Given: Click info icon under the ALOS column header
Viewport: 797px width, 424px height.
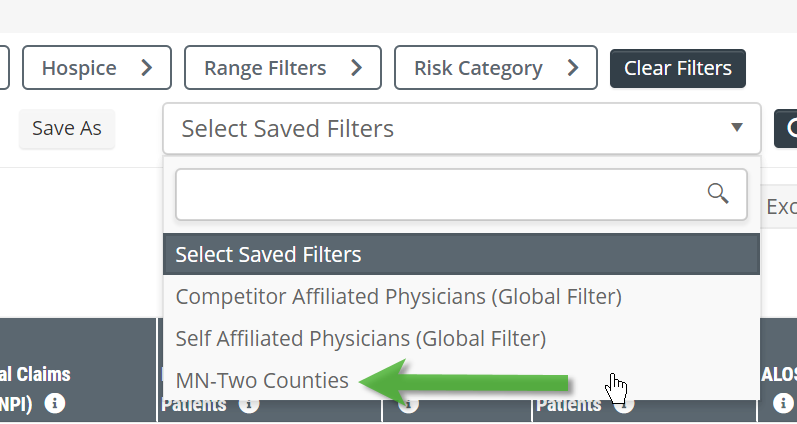Looking at the screenshot, I should 783,403.
